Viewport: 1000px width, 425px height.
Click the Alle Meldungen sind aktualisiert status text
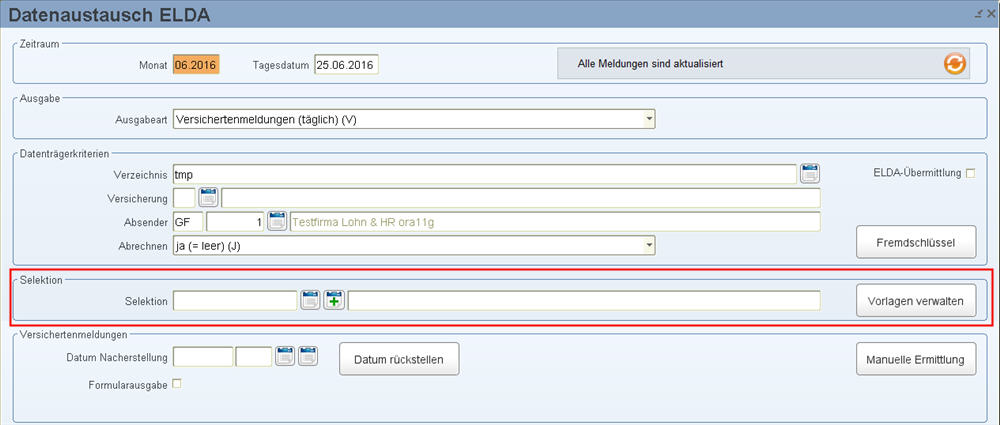[651, 64]
